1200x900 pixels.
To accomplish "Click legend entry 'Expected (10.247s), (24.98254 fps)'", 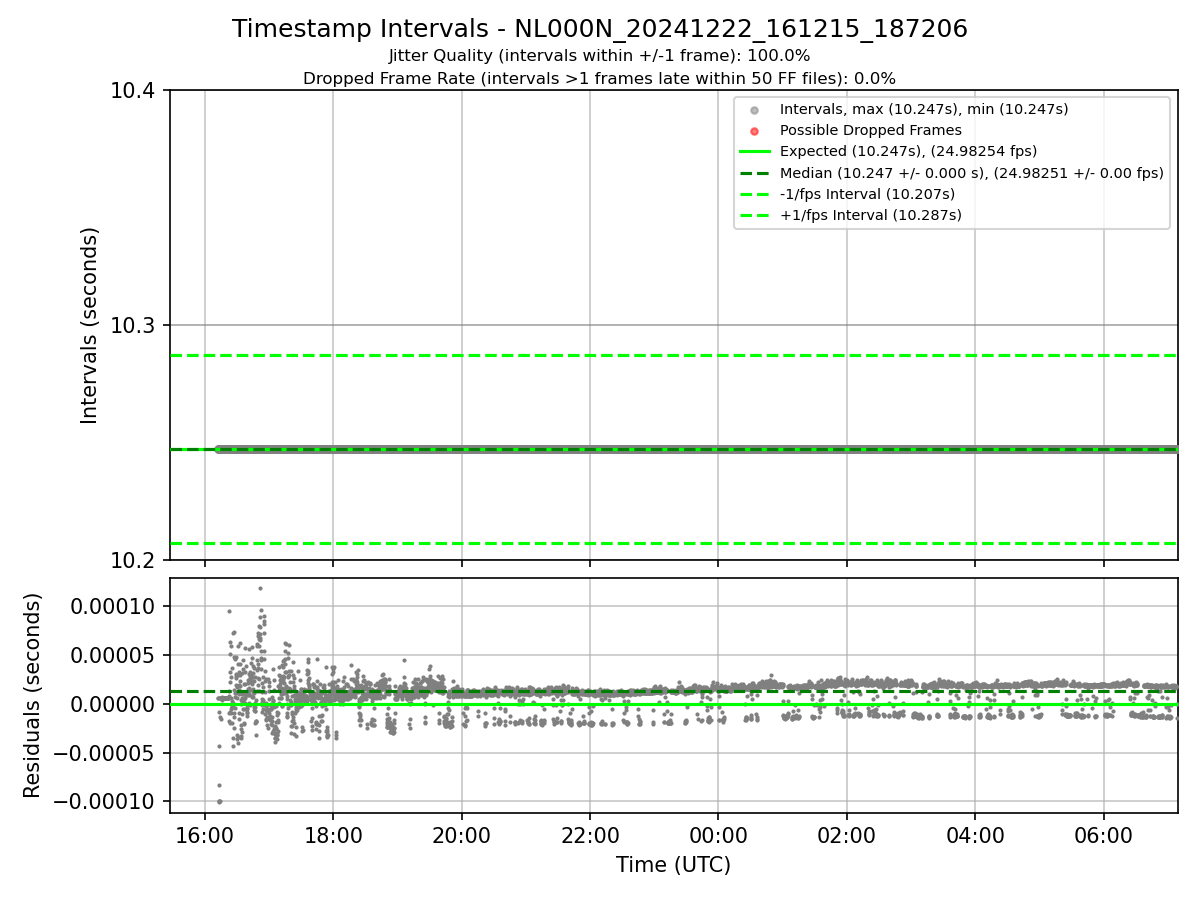I will point(908,151).
